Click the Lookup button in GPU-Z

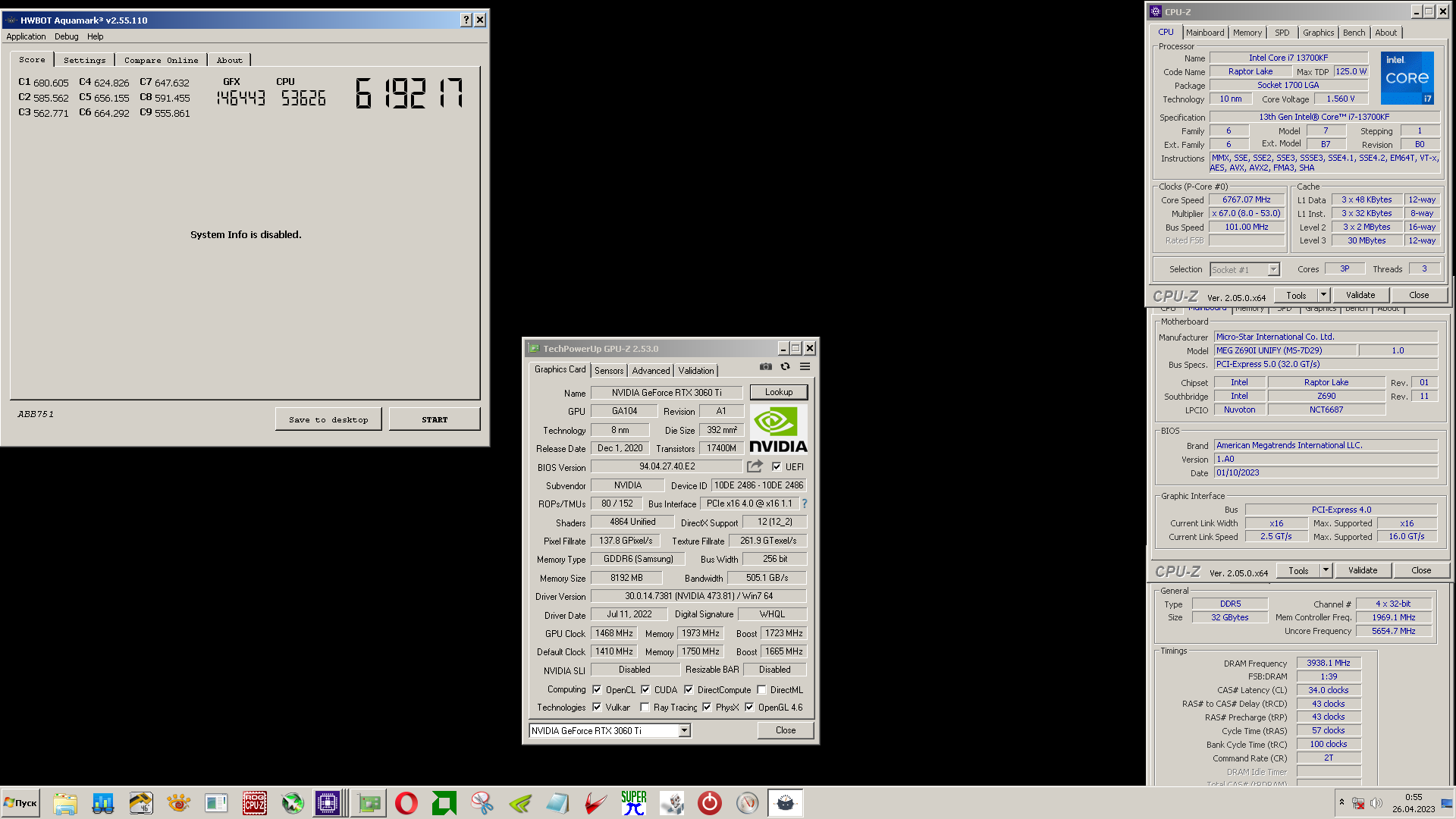(779, 392)
